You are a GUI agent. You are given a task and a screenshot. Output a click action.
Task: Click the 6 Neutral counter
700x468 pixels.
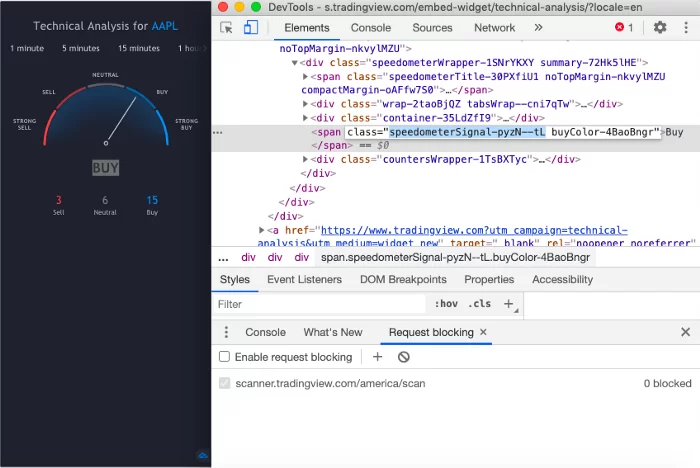[x=105, y=205]
